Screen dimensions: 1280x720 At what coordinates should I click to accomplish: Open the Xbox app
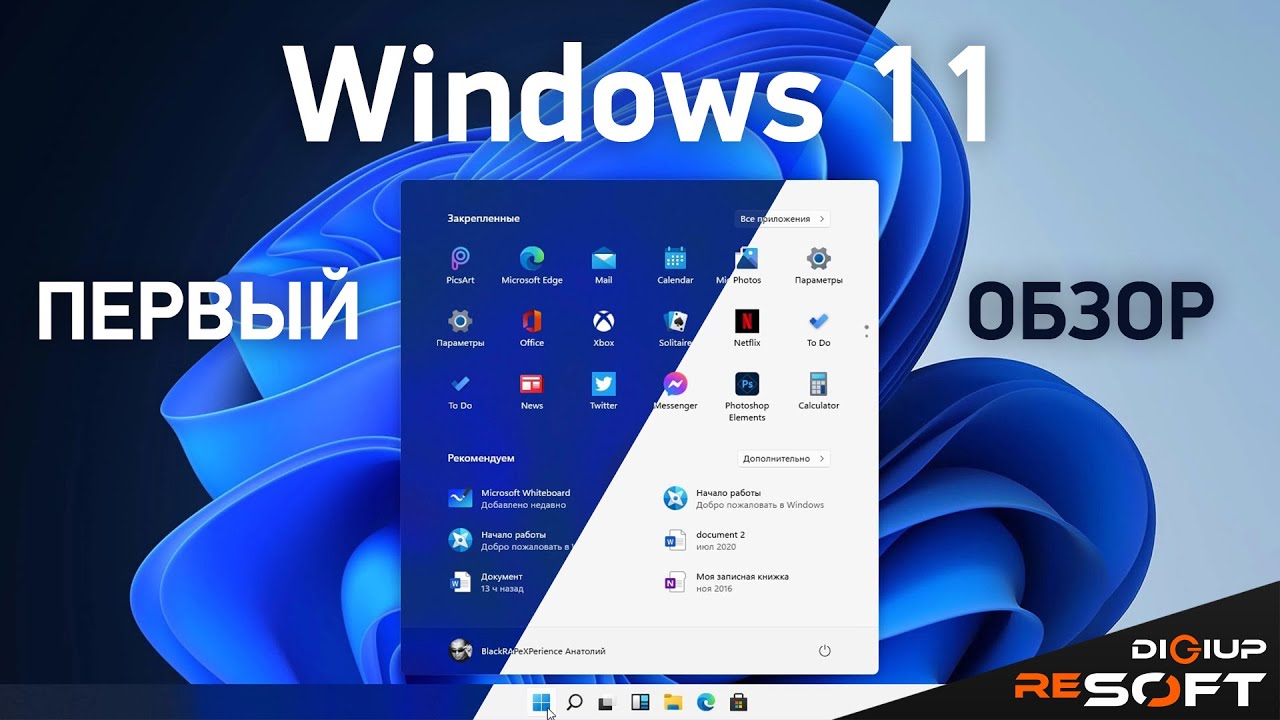pos(603,328)
